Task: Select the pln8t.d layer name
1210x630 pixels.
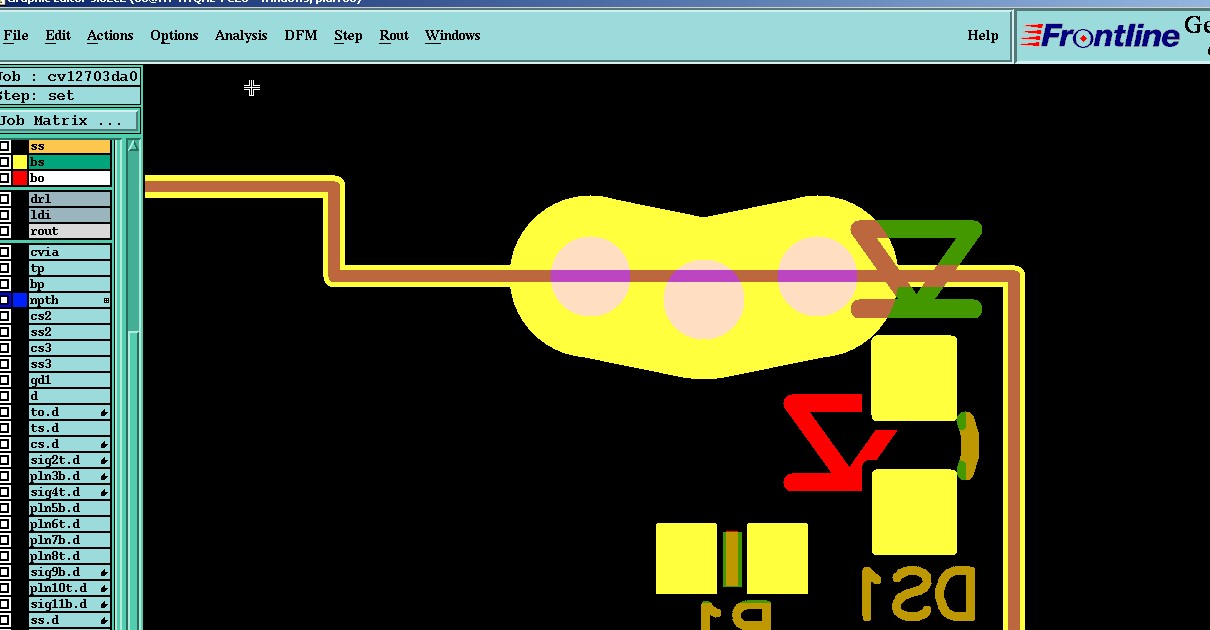Action: pos(69,556)
